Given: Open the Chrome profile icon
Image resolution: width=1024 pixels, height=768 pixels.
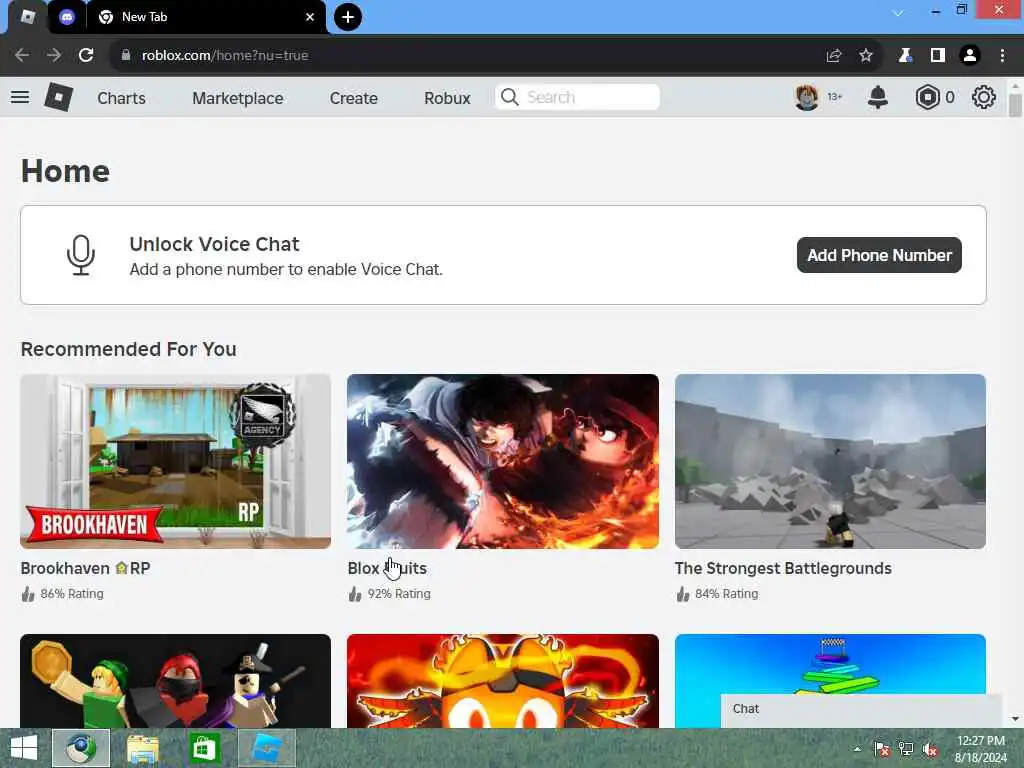Looking at the screenshot, I should click(x=970, y=56).
